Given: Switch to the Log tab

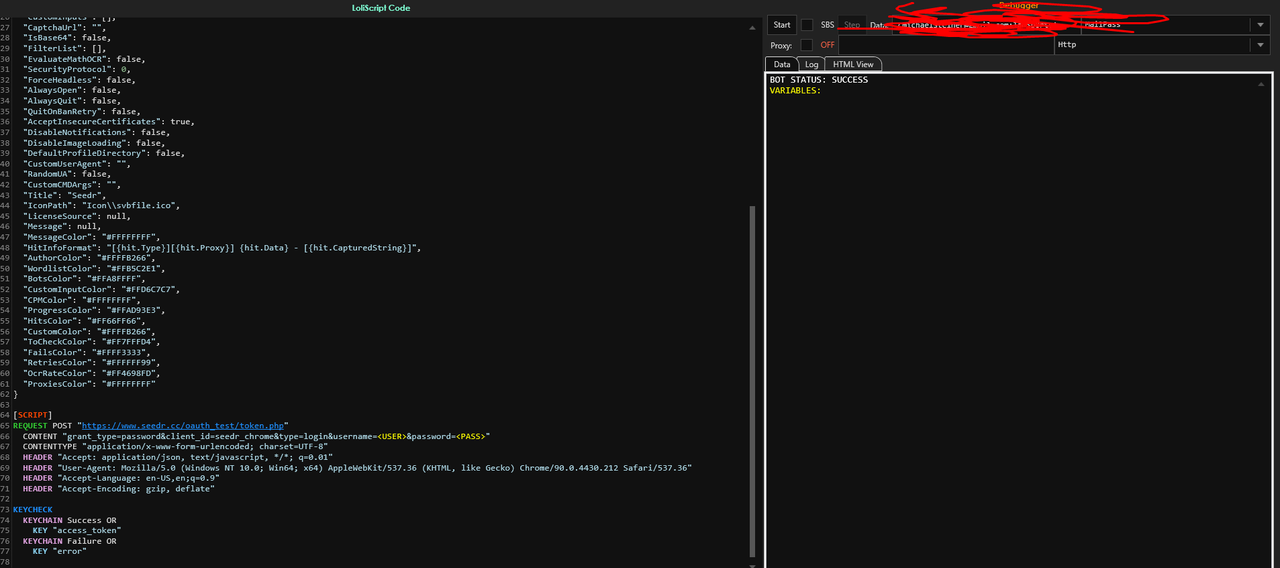Looking at the screenshot, I should point(812,64).
